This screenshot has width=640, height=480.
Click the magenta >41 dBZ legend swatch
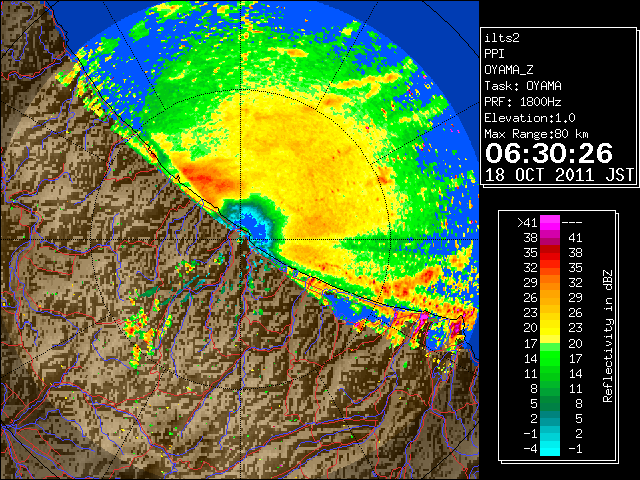550,222
